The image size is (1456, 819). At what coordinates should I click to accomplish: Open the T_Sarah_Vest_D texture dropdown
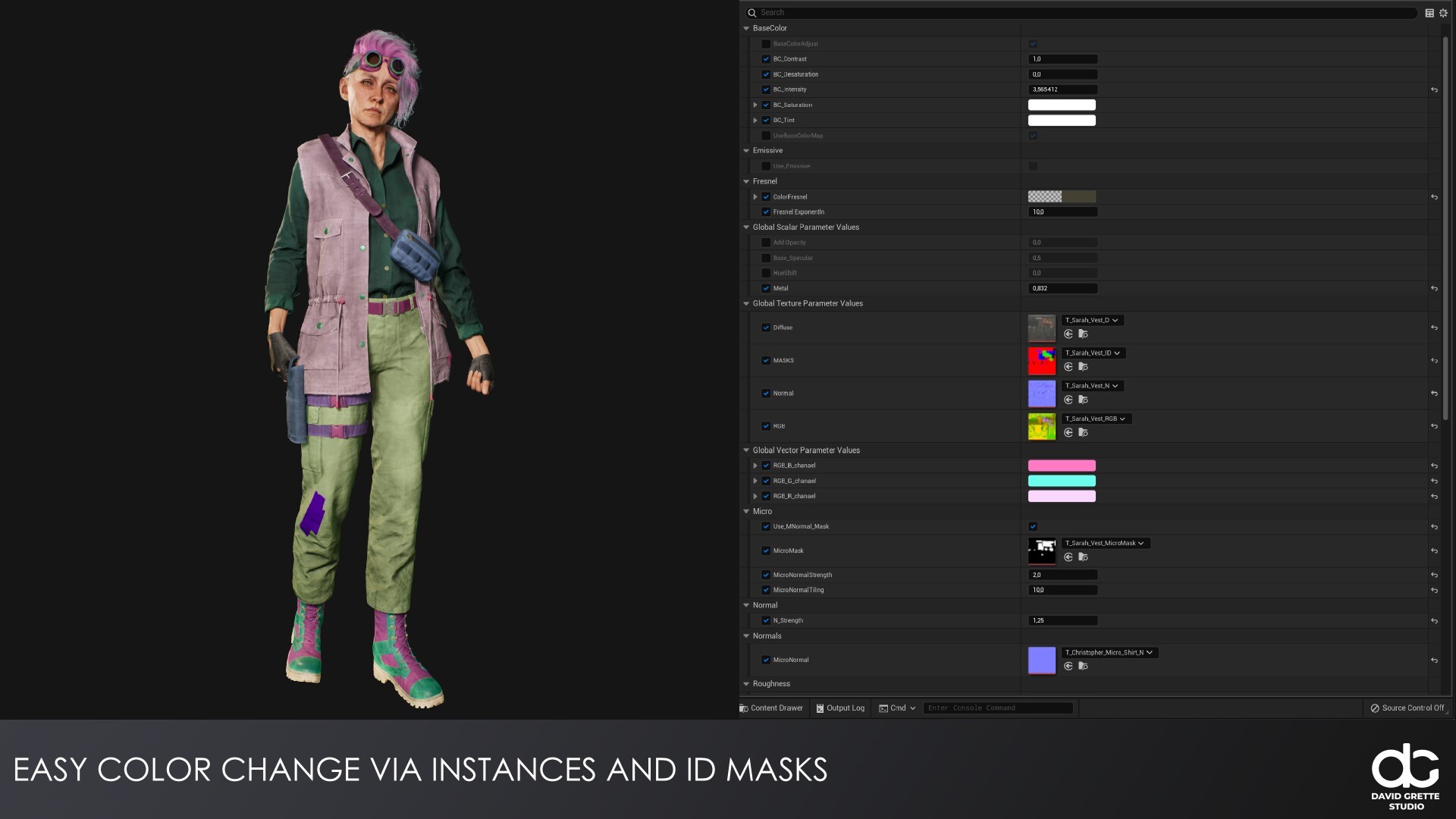(1092, 320)
